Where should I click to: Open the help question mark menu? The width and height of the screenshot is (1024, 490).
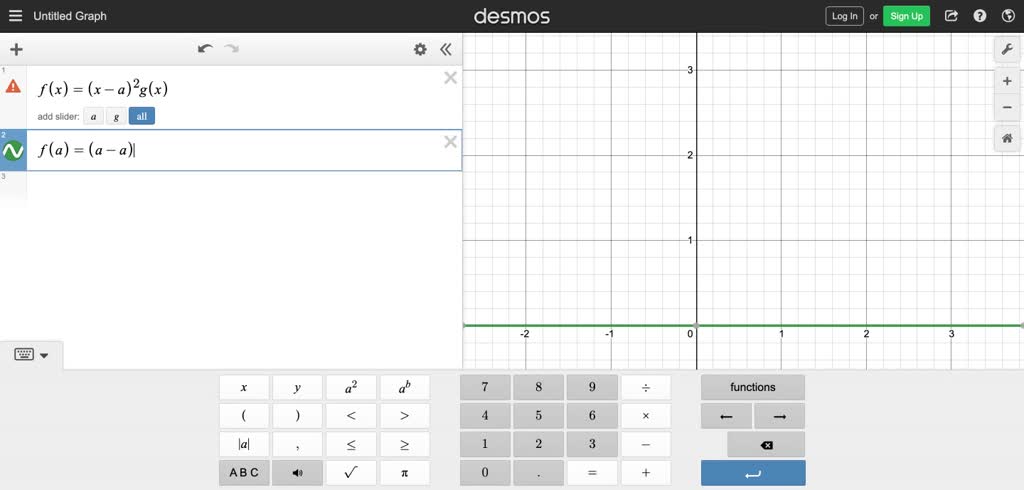tap(980, 16)
